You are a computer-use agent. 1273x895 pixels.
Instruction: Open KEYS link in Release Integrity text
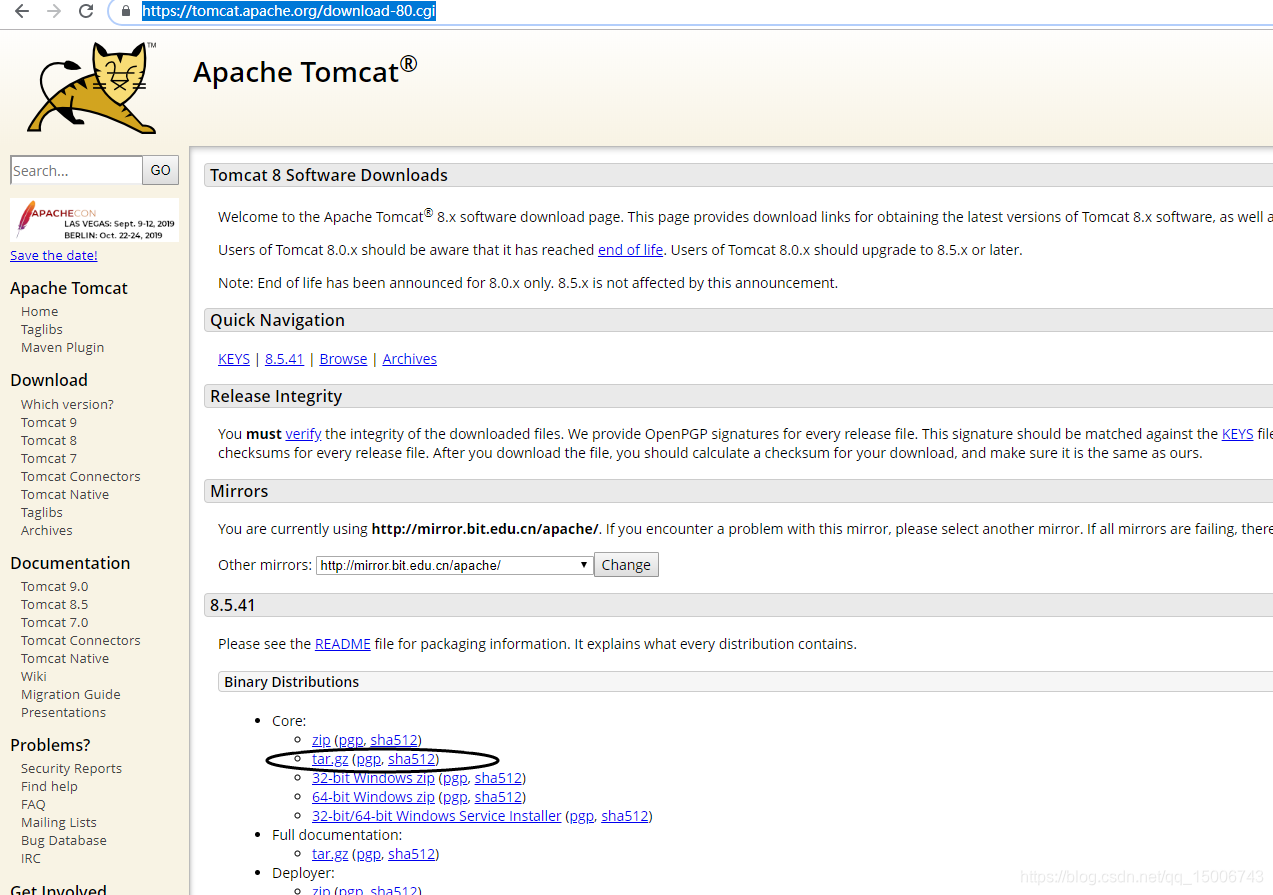pyautogui.click(x=1237, y=434)
